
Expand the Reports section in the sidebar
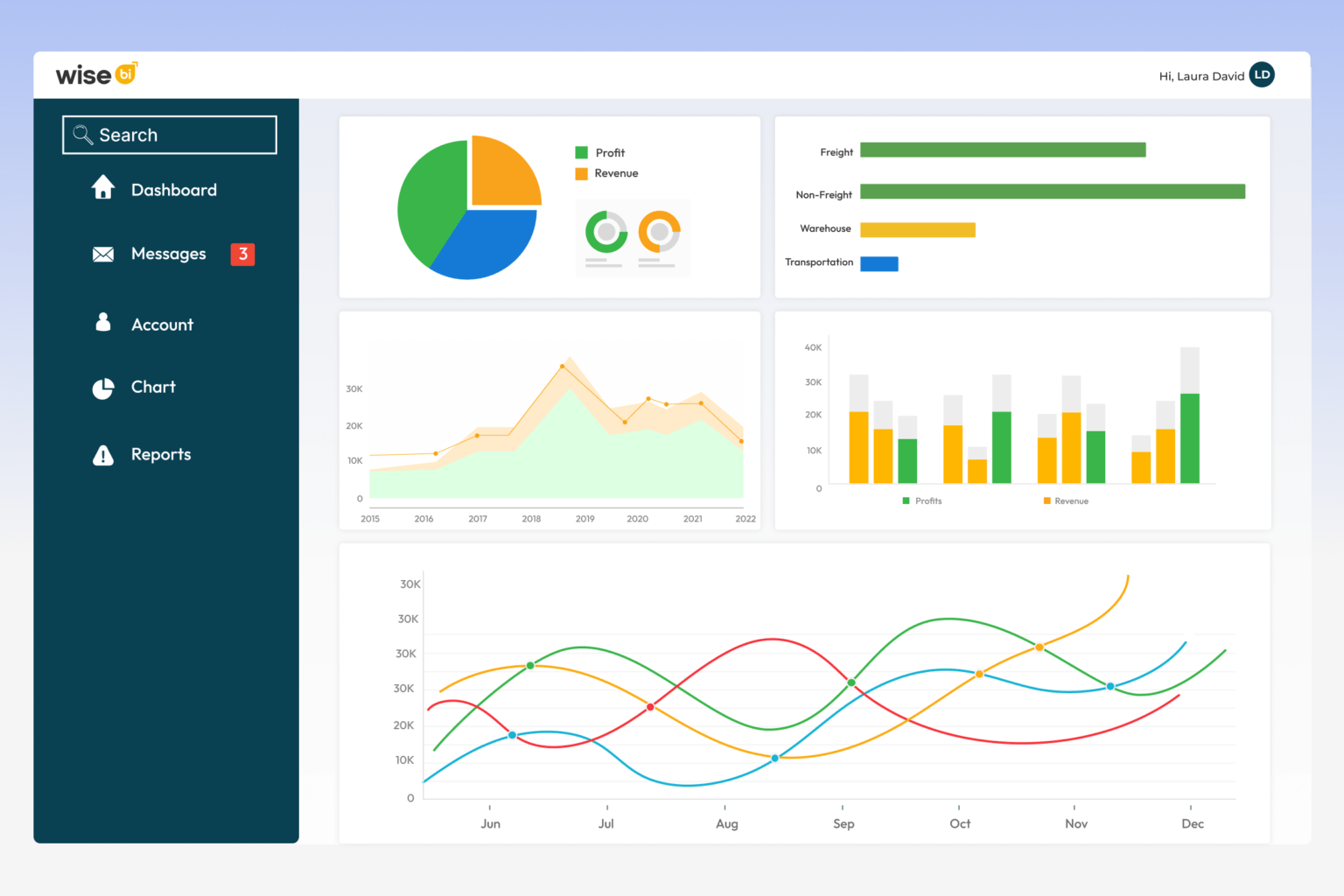(161, 454)
